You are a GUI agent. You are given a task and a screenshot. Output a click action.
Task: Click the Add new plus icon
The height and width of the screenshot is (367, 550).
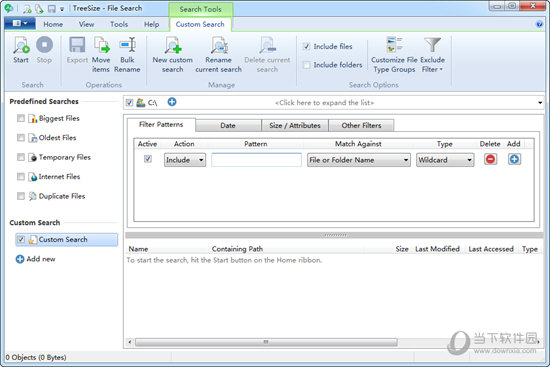[x=20, y=259]
